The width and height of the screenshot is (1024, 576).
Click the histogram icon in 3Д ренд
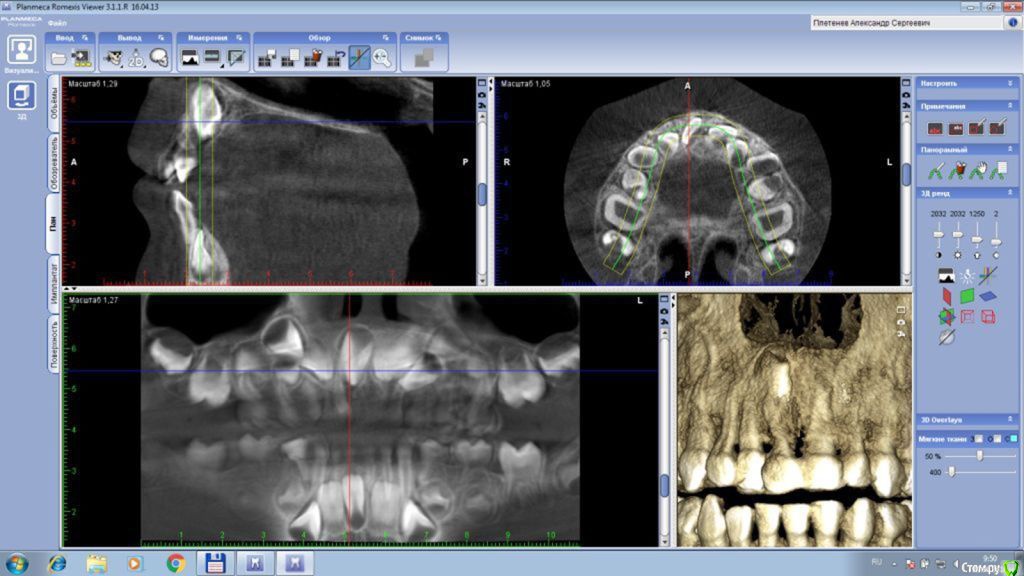pyautogui.click(x=946, y=275)
